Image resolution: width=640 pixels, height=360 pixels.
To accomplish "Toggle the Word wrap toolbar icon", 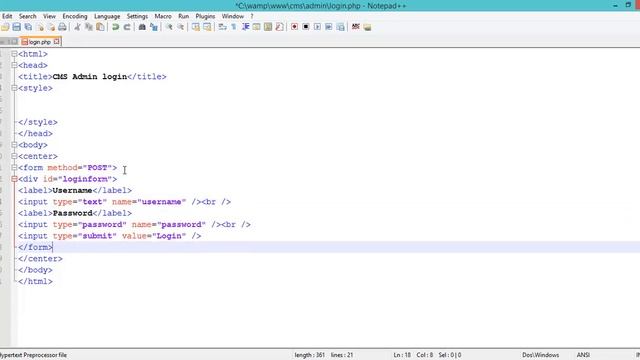I will click(222, 27).
